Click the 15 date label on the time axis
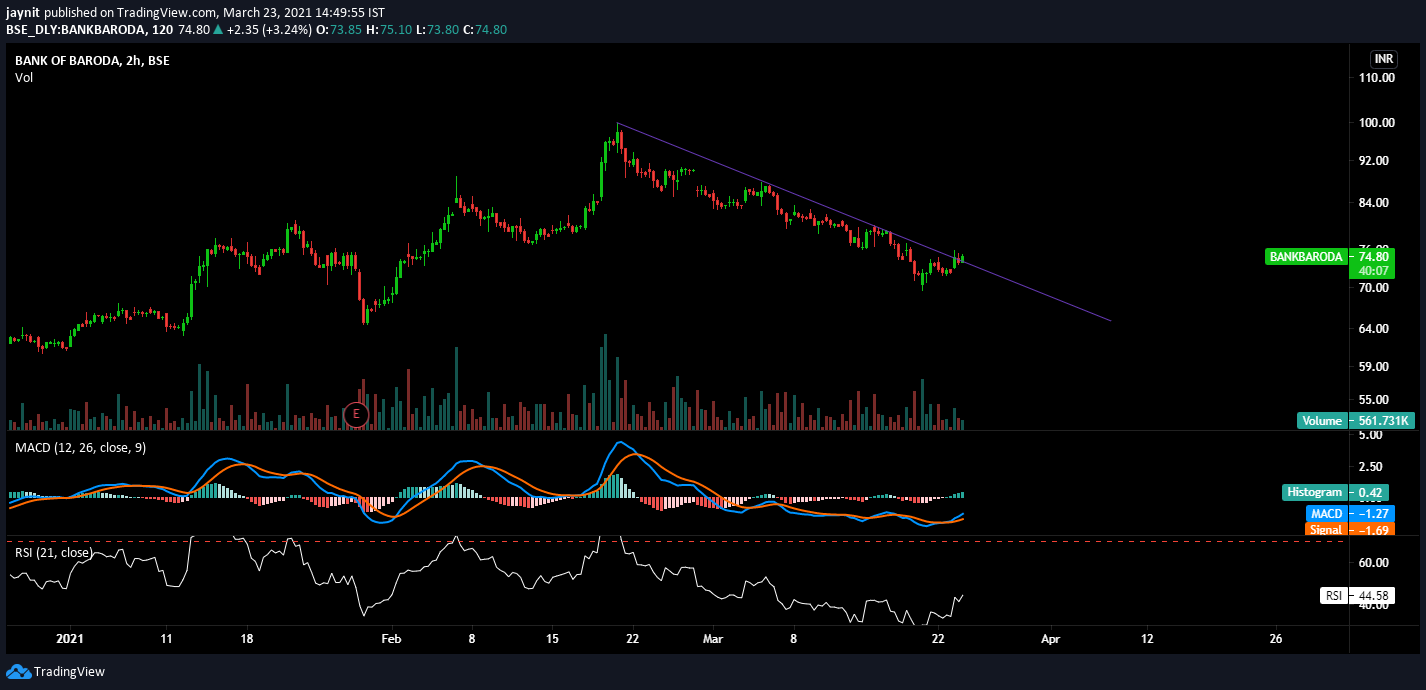 click(553, 638)
